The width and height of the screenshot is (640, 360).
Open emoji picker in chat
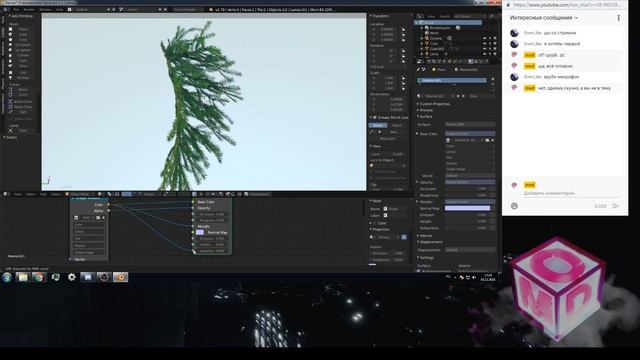click(514, 206)
